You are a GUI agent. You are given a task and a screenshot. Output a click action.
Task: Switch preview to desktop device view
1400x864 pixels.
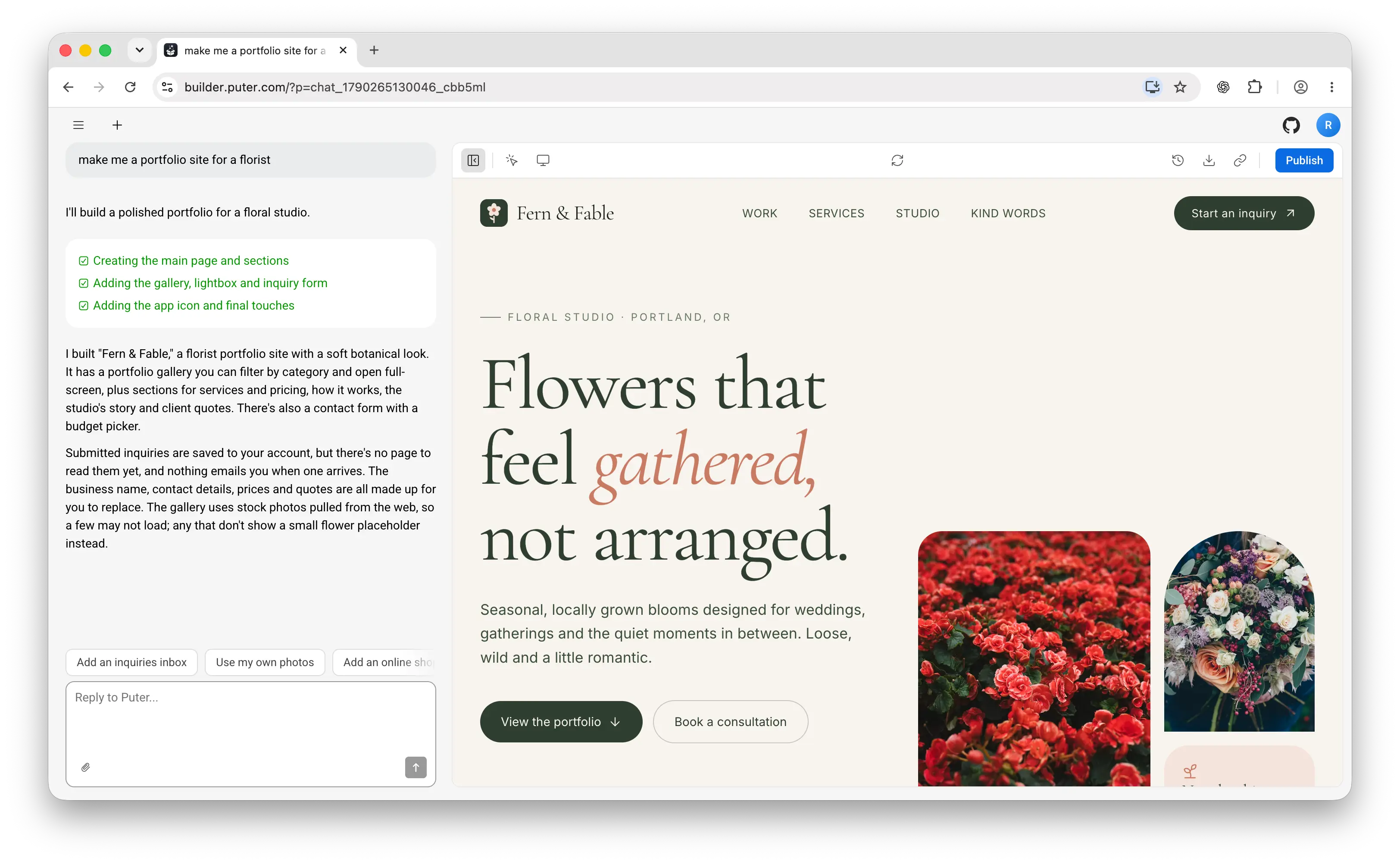tap(543, 160)
